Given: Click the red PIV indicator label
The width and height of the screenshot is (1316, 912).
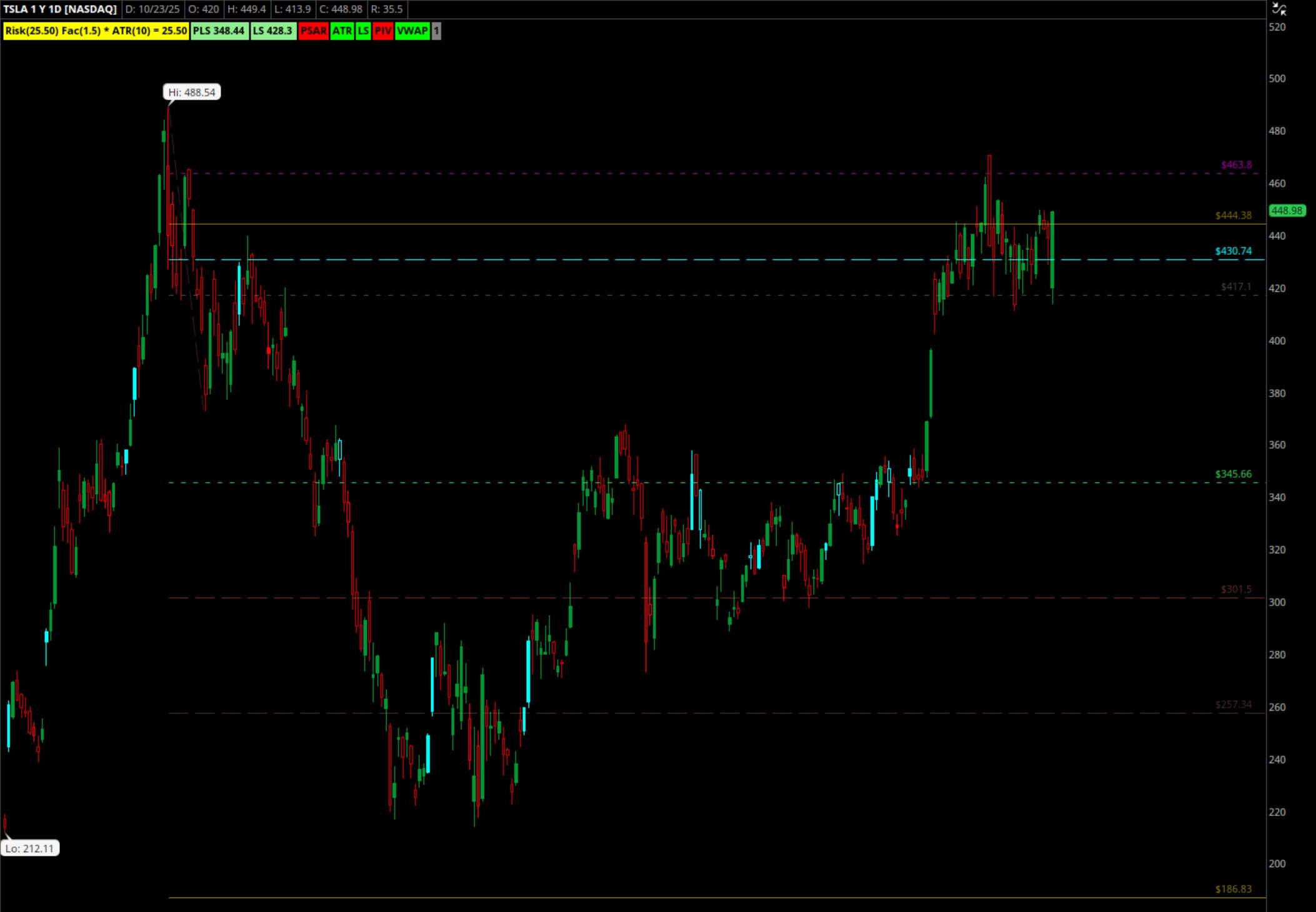Looking at the screenshot, I should coord(383,31).
